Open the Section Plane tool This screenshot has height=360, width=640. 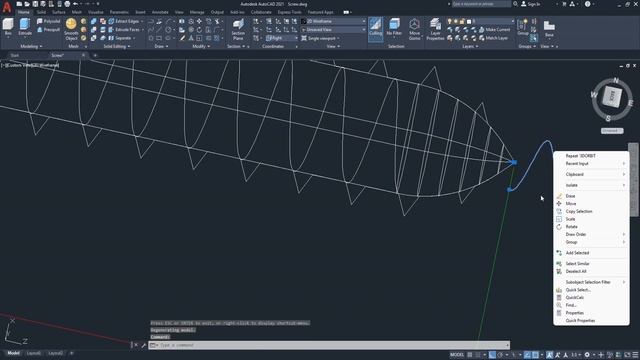238,29
